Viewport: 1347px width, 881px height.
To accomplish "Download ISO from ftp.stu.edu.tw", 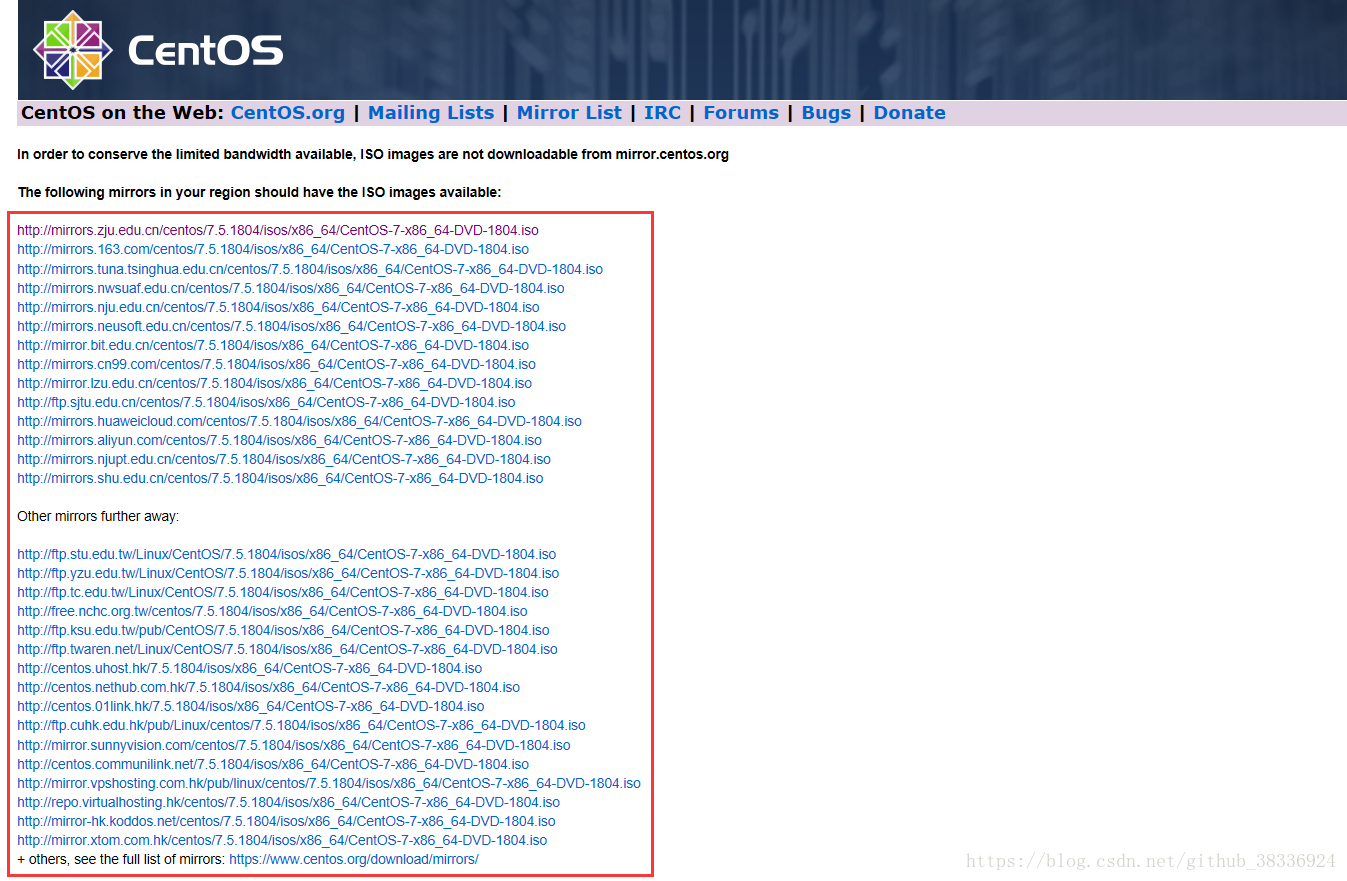I will coord(287,554).
